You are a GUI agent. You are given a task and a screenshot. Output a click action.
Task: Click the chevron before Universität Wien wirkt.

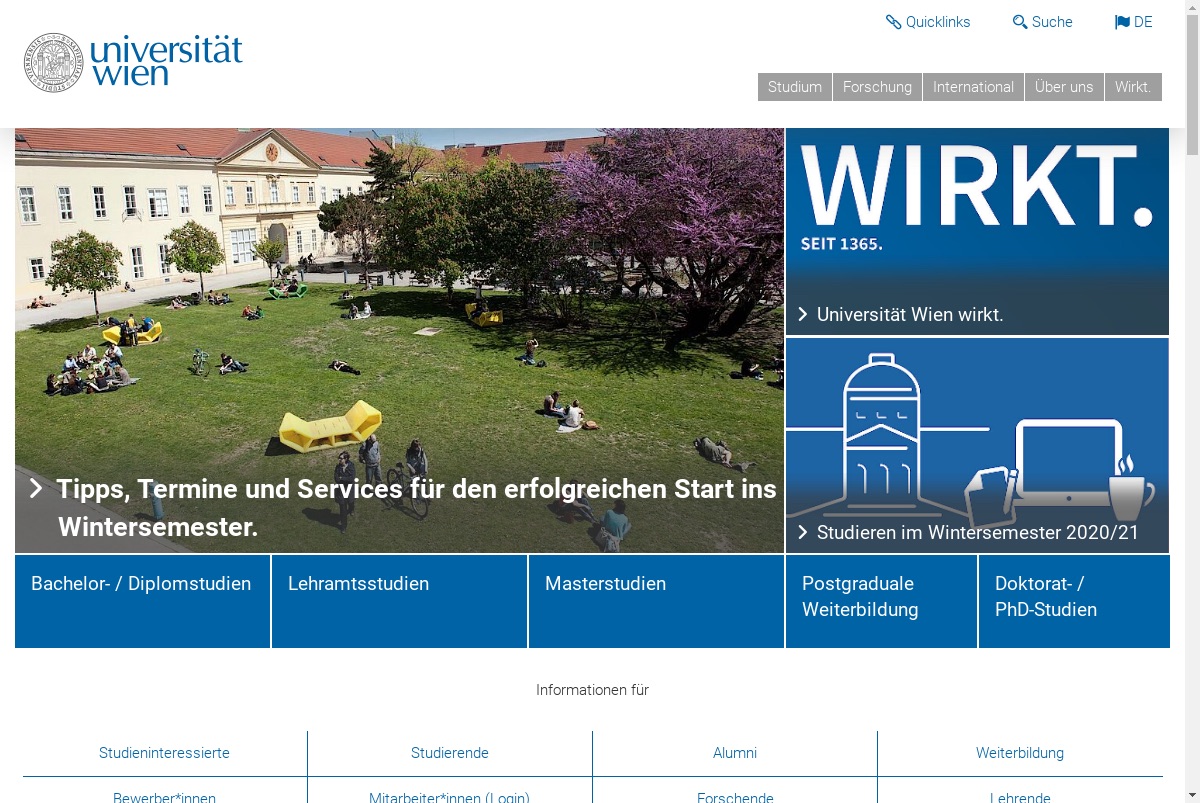point(803,314)
